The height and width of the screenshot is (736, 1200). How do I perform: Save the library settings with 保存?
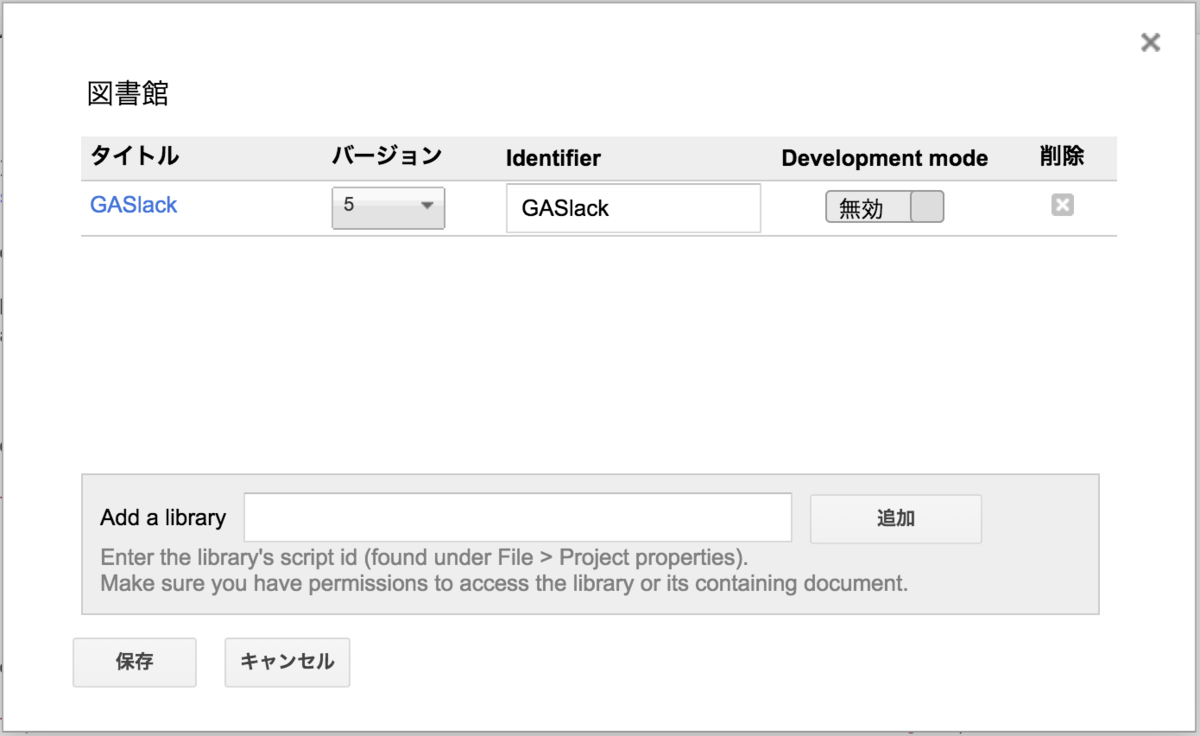pyautogui.click(x=135, y=662)
